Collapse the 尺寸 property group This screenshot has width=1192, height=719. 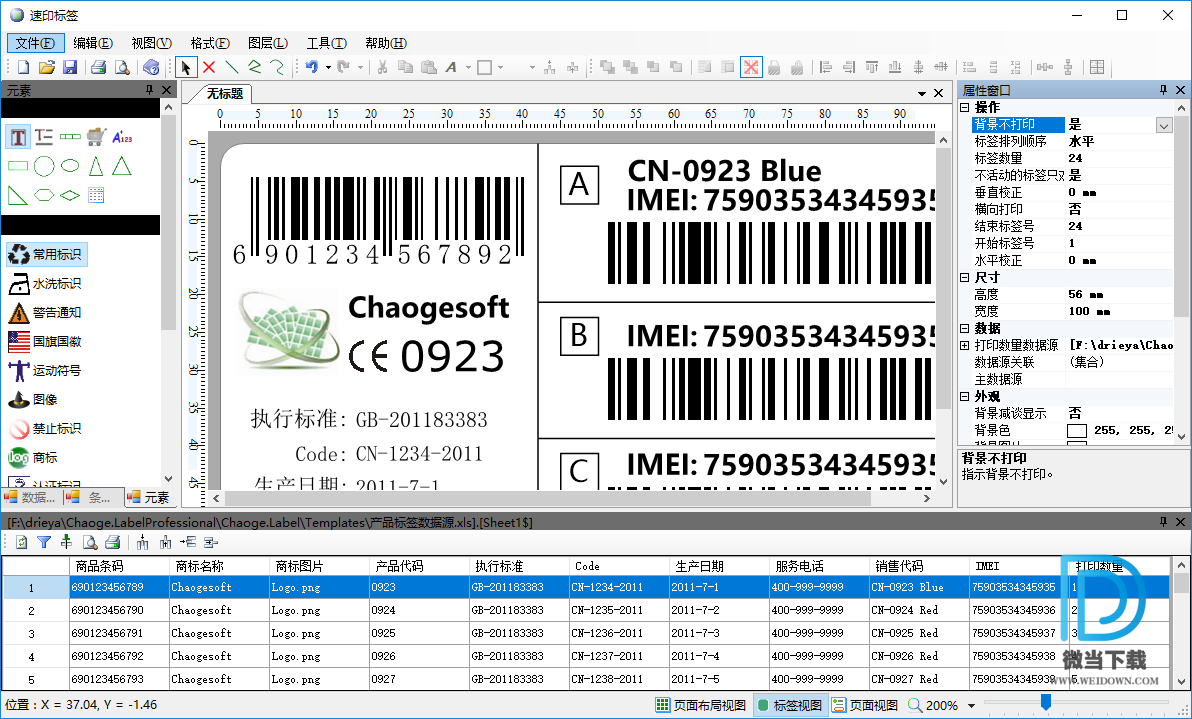point(965,278)
